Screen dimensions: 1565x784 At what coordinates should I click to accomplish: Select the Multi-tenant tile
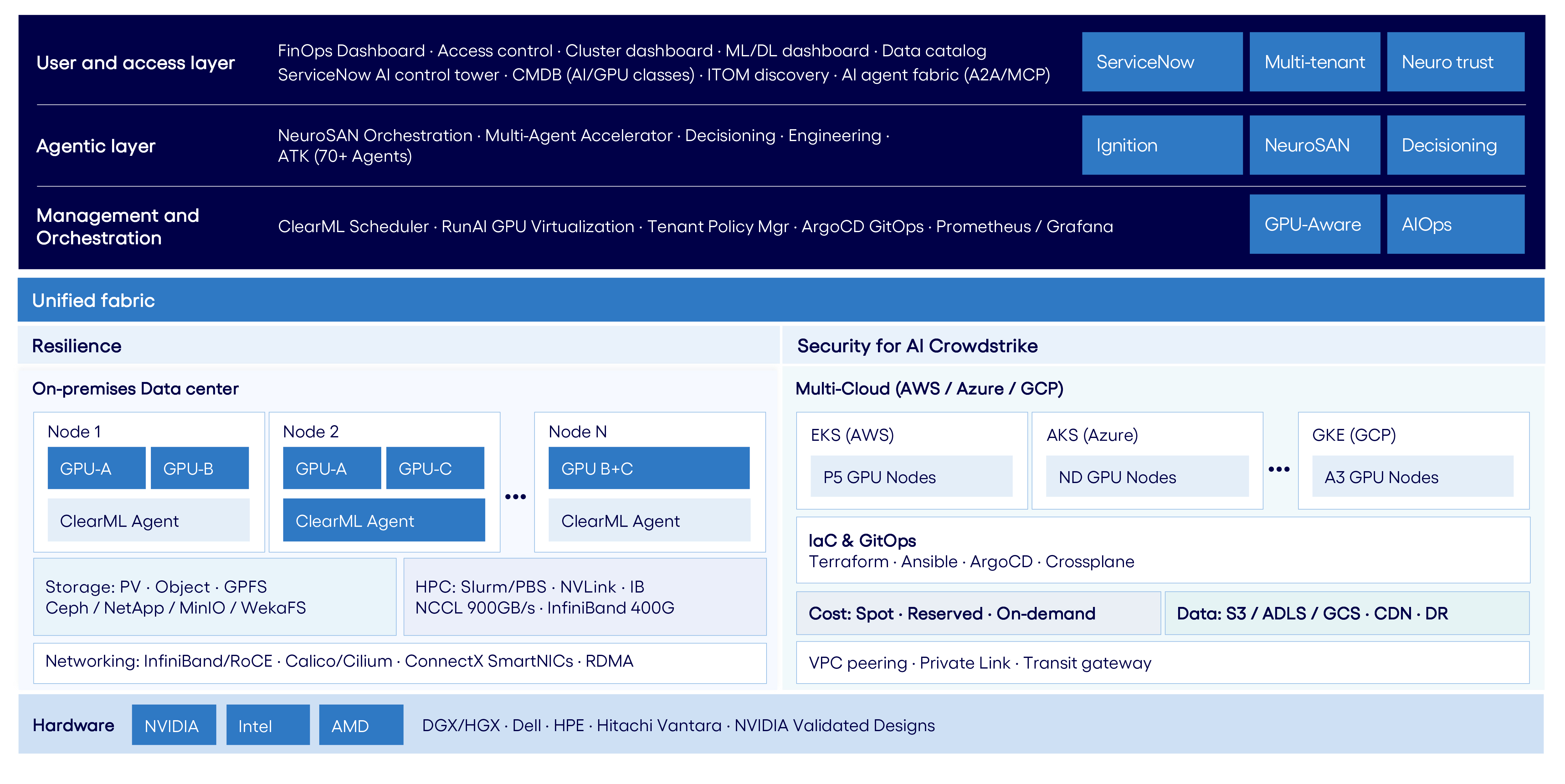1315,62
